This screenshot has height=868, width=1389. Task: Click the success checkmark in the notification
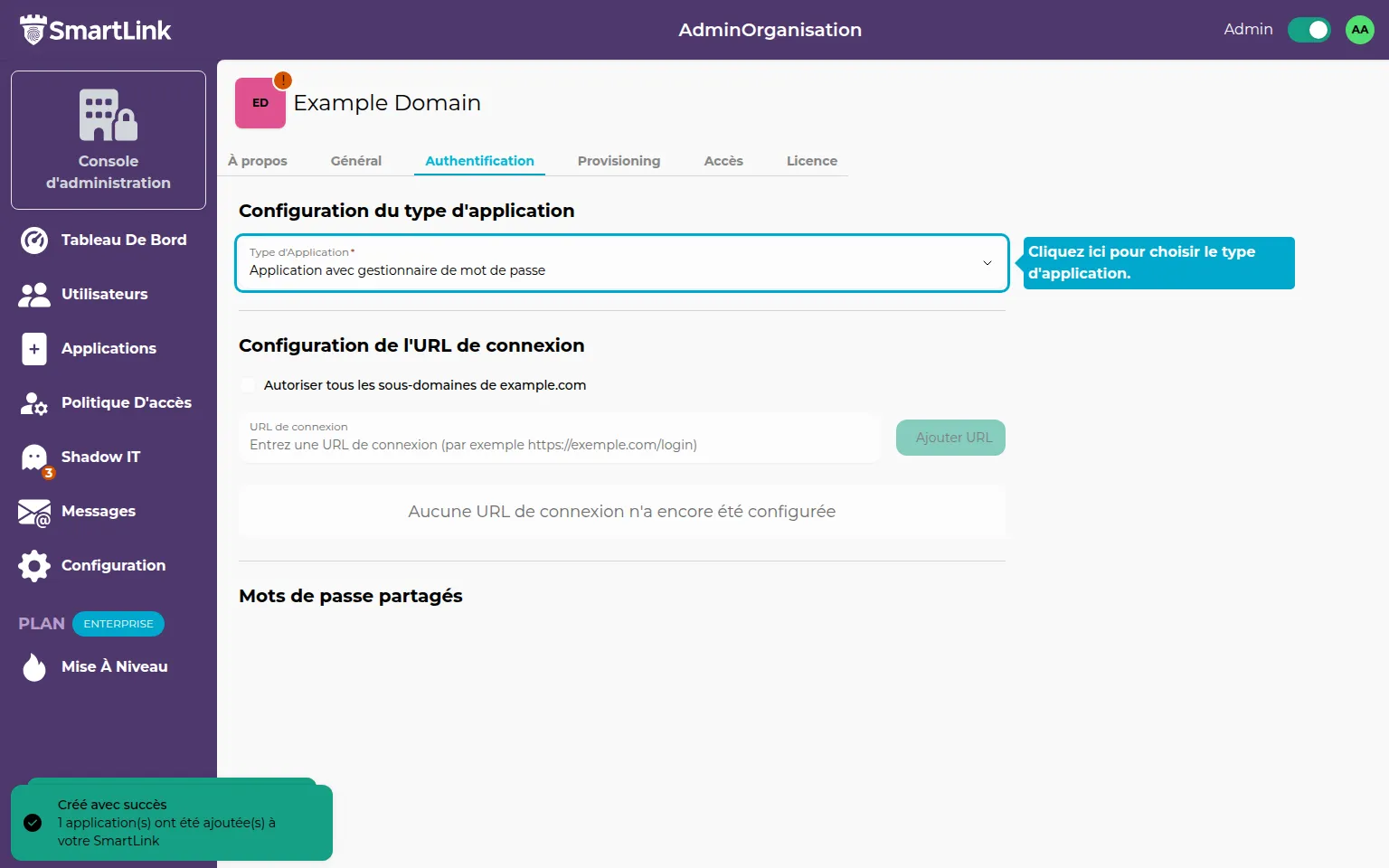33,823
